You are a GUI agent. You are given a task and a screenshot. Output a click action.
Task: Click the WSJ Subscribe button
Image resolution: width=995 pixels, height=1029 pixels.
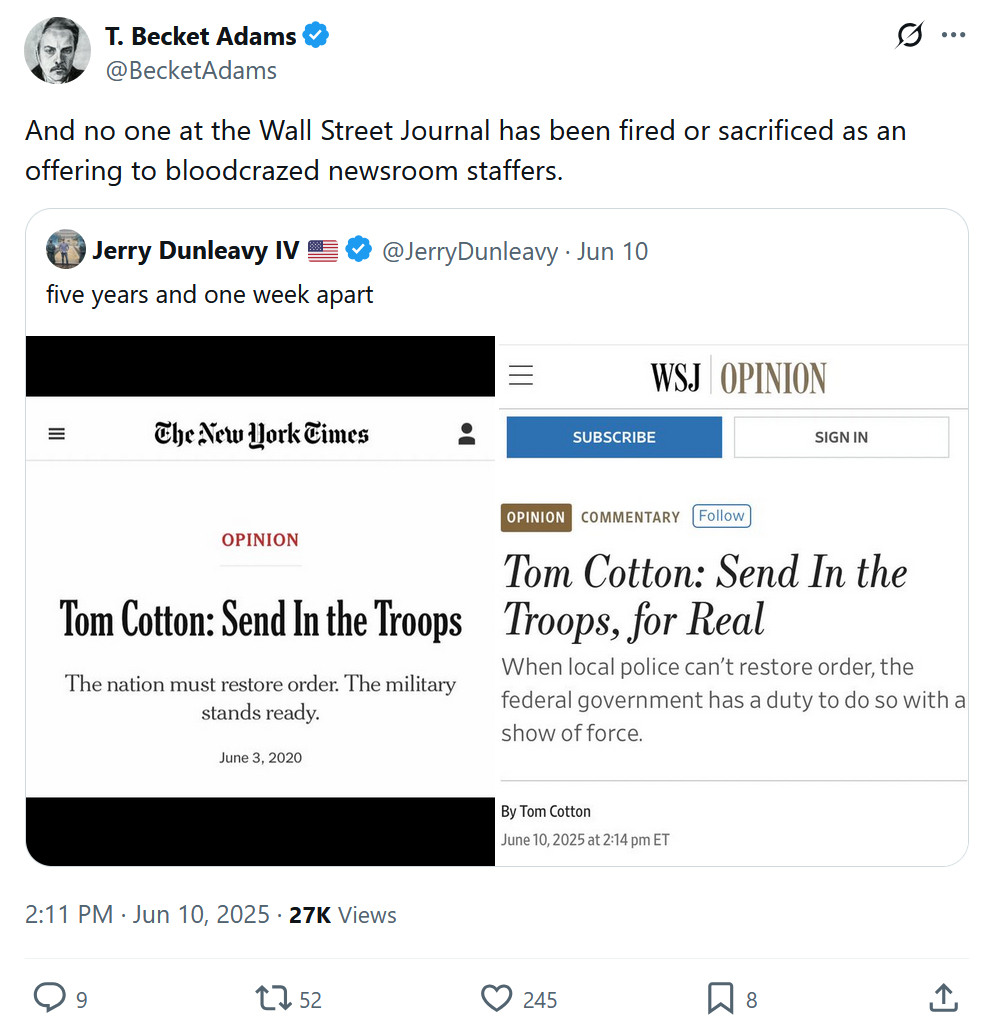click(x=614, y=437)
